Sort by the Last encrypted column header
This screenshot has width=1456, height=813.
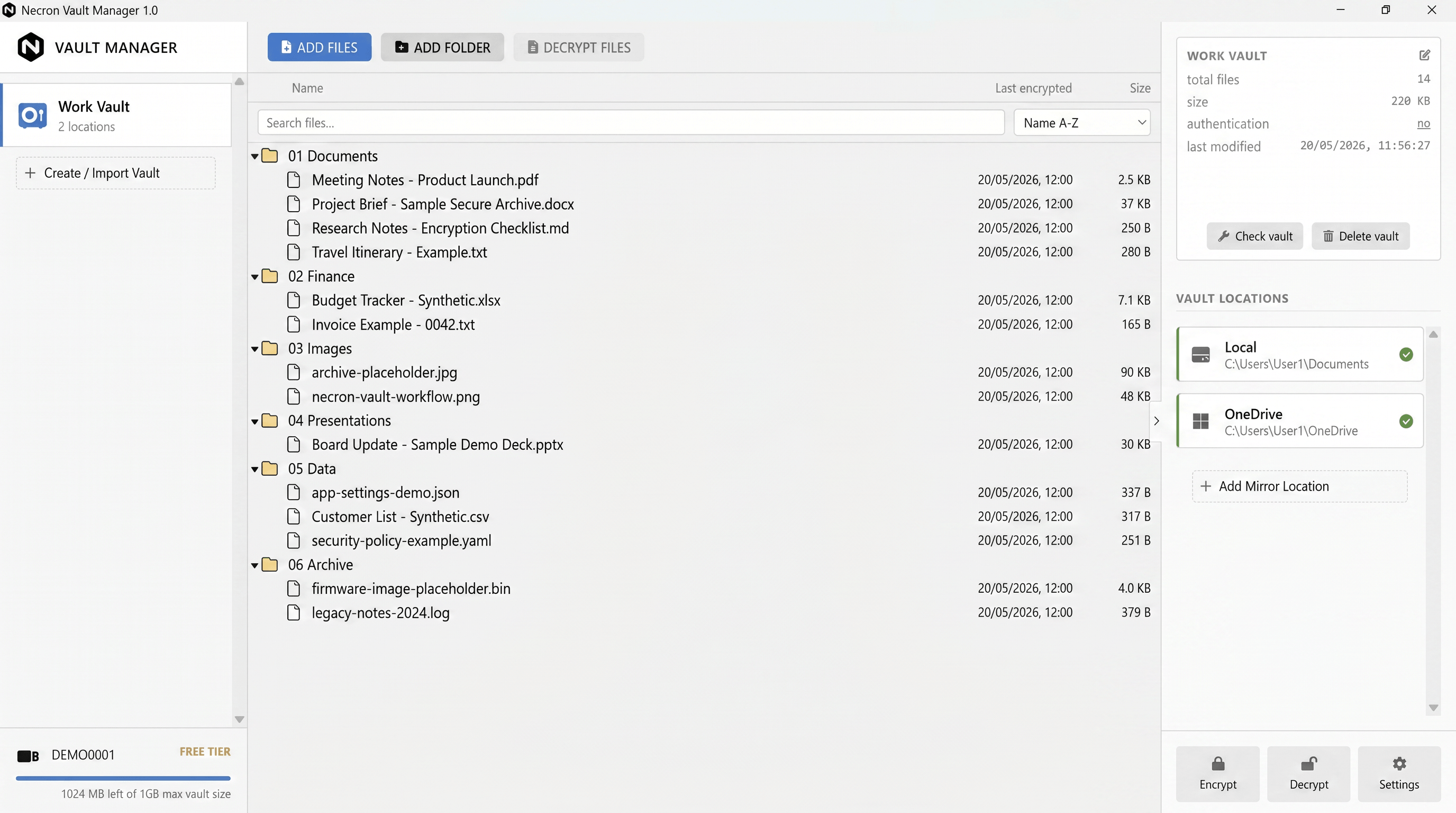1033,88
